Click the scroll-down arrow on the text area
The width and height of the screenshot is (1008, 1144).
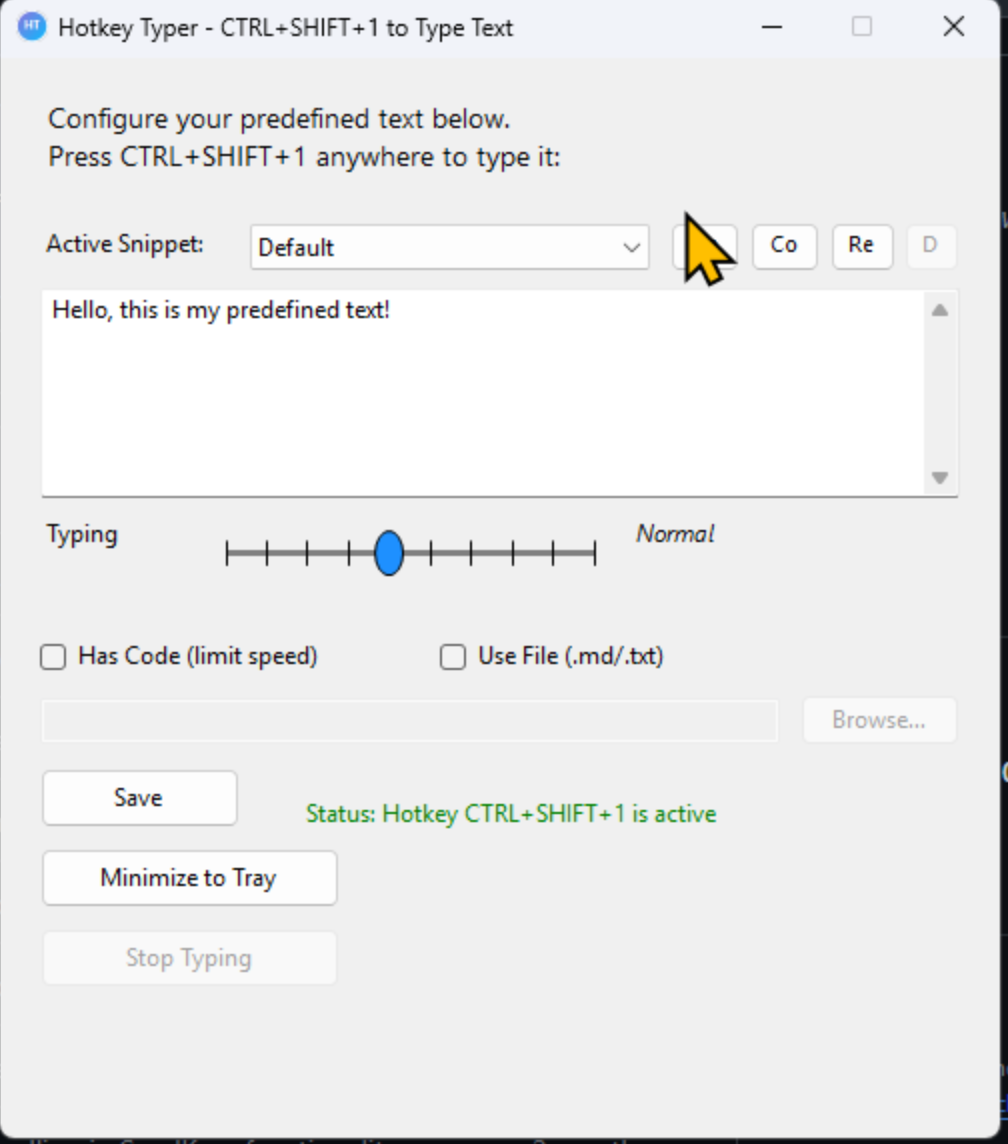(939, 478)
